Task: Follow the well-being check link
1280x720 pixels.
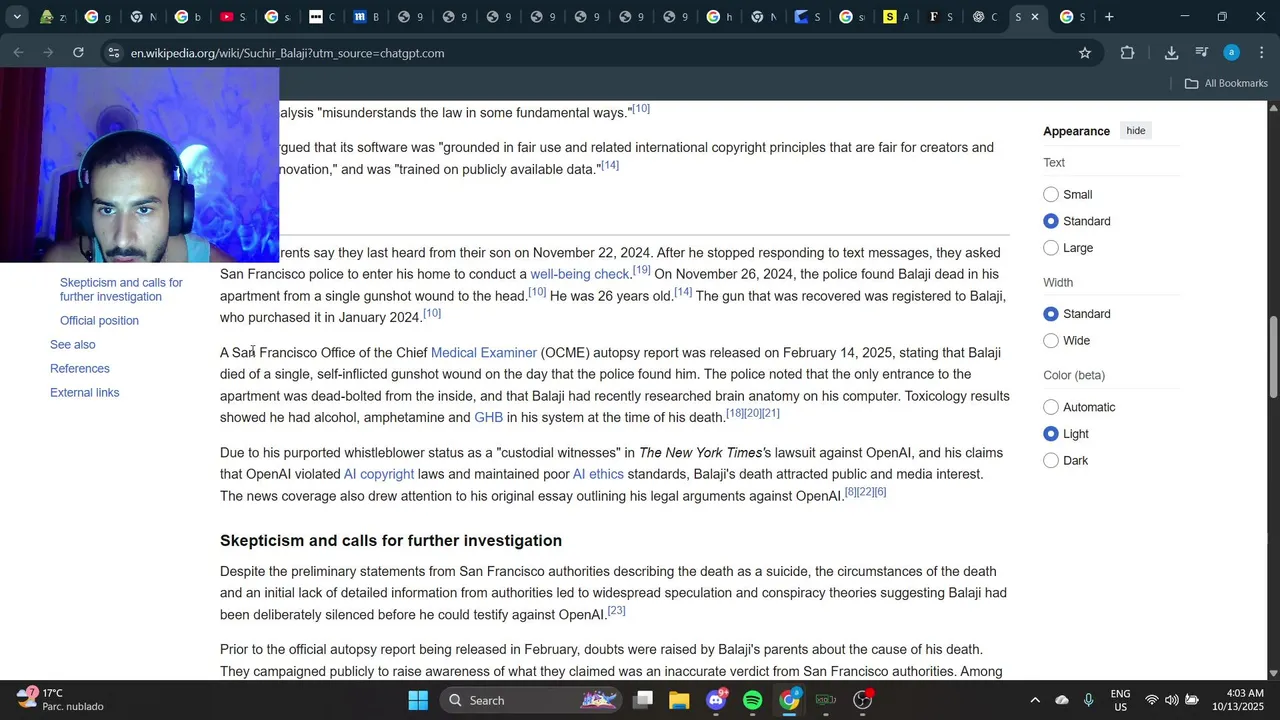Action: coord(580,274)
